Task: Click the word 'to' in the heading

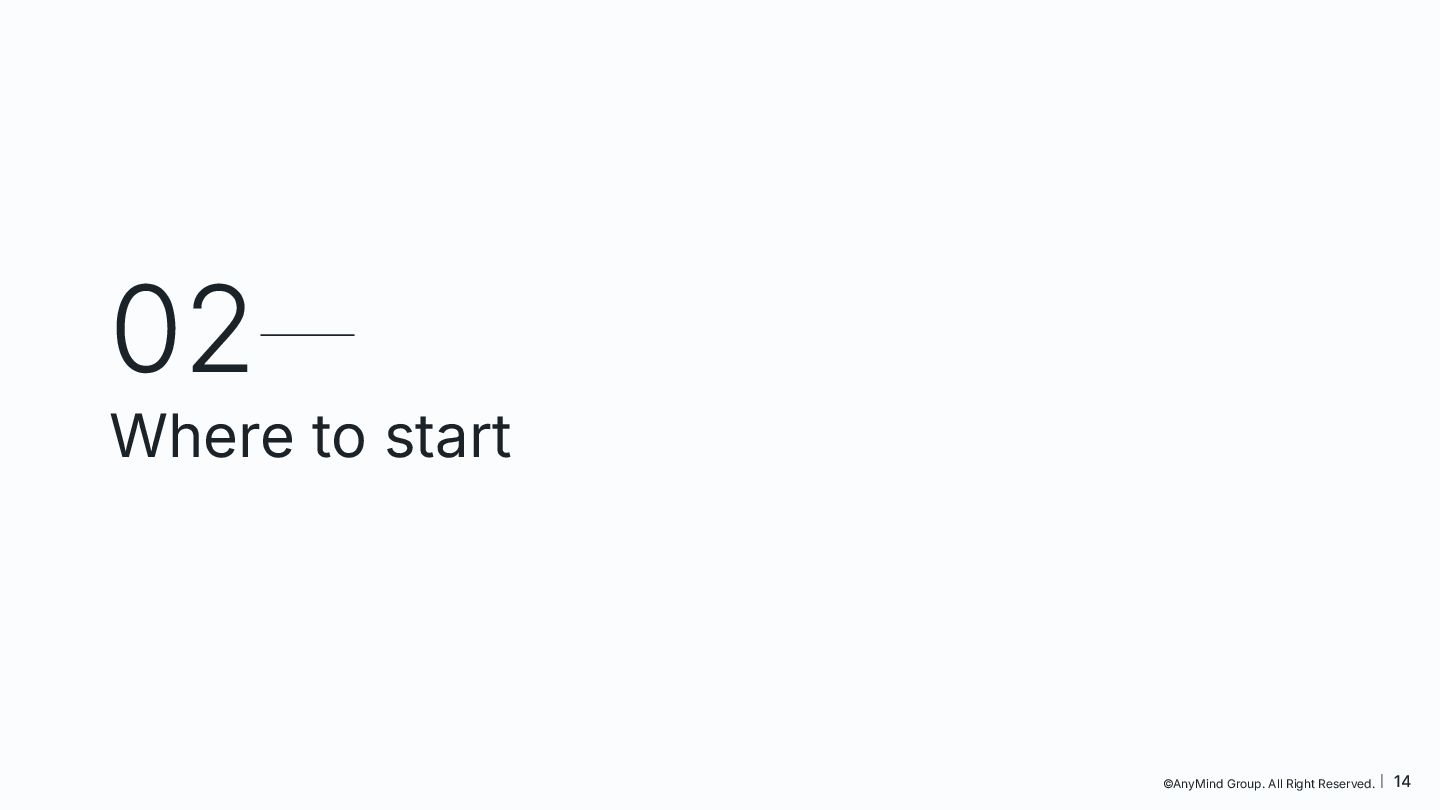Action: pyautogui.click(x=338, y=438)
